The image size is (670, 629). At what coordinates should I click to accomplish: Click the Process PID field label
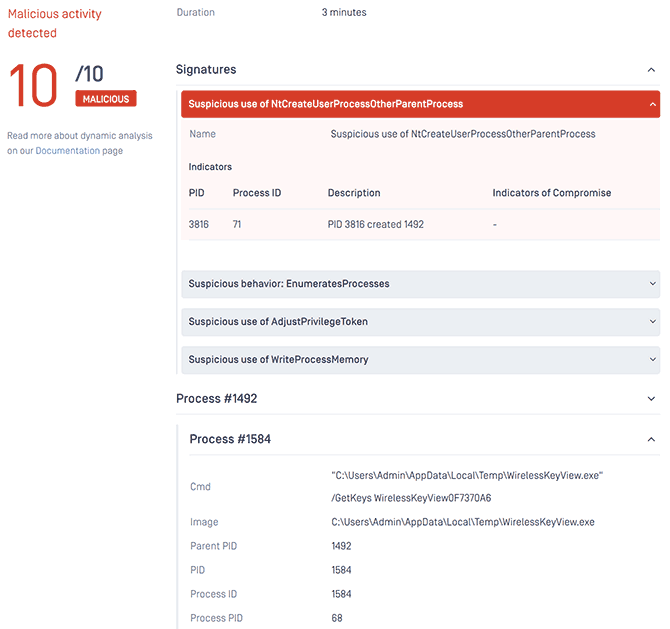click(216, 618)
